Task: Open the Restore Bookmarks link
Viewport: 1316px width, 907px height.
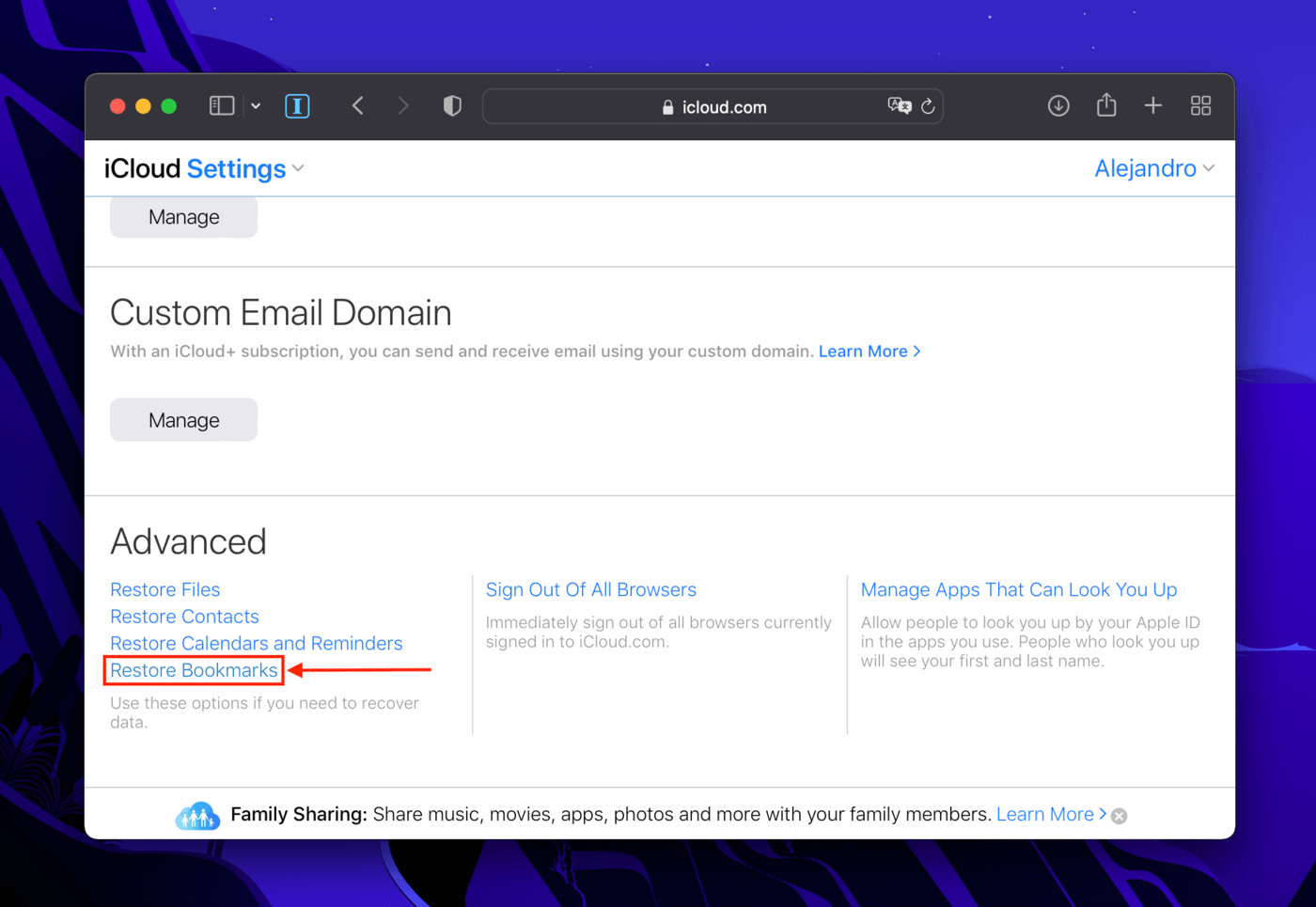Action: pyautogui.click(x=194, y=670)
